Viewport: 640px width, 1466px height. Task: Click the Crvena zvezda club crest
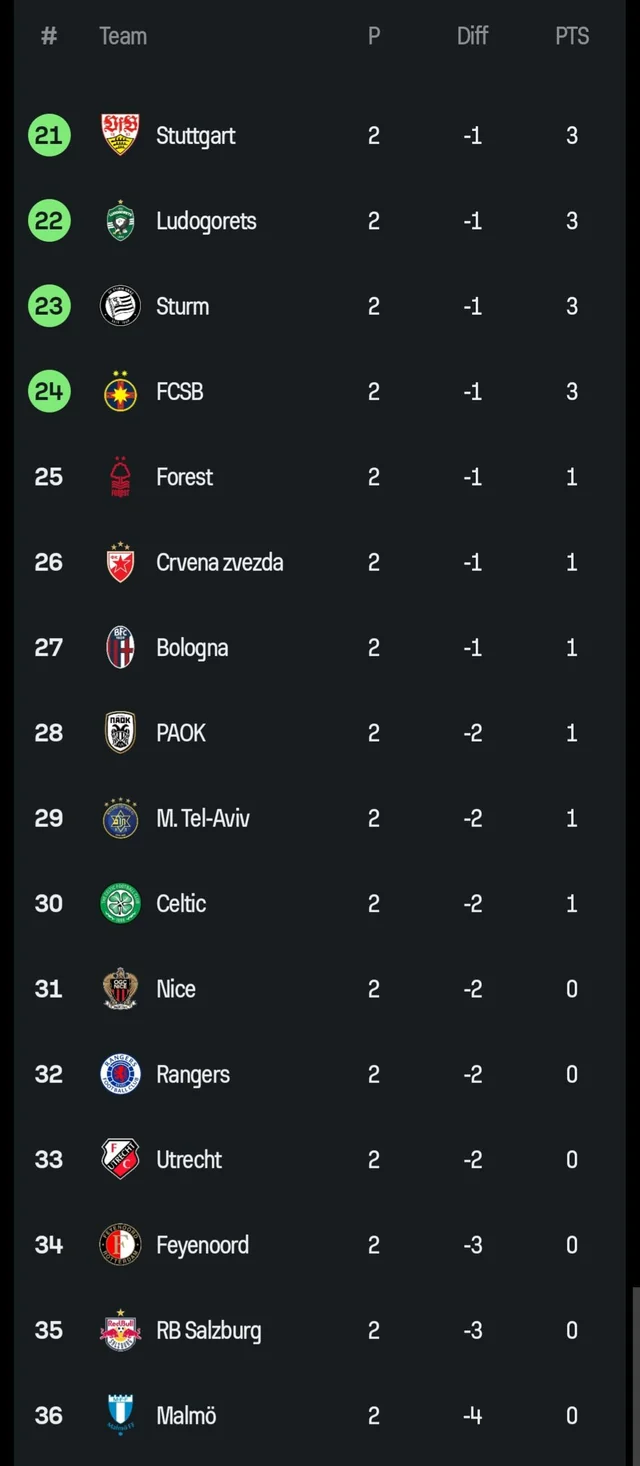[x=119, y=562]
